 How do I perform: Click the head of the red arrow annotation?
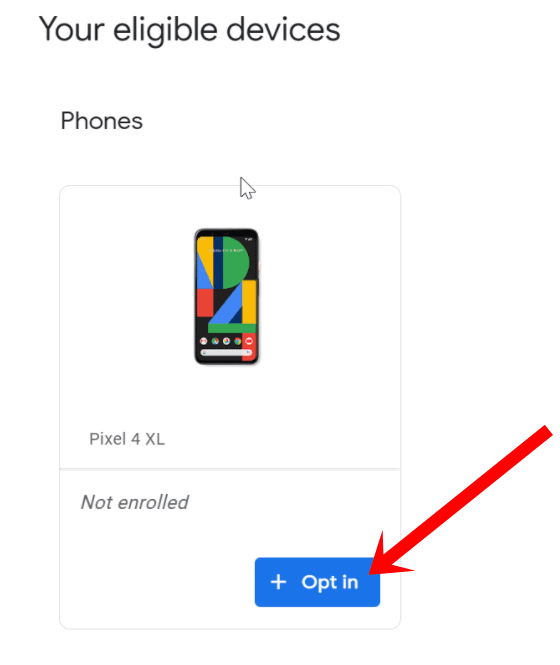(388, 556)
